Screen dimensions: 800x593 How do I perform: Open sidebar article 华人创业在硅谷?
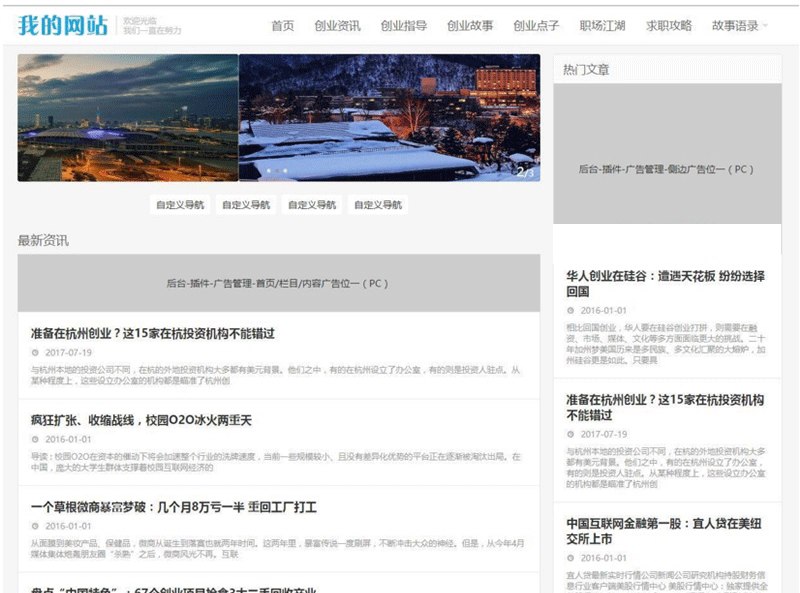click(x=665, y=284)
